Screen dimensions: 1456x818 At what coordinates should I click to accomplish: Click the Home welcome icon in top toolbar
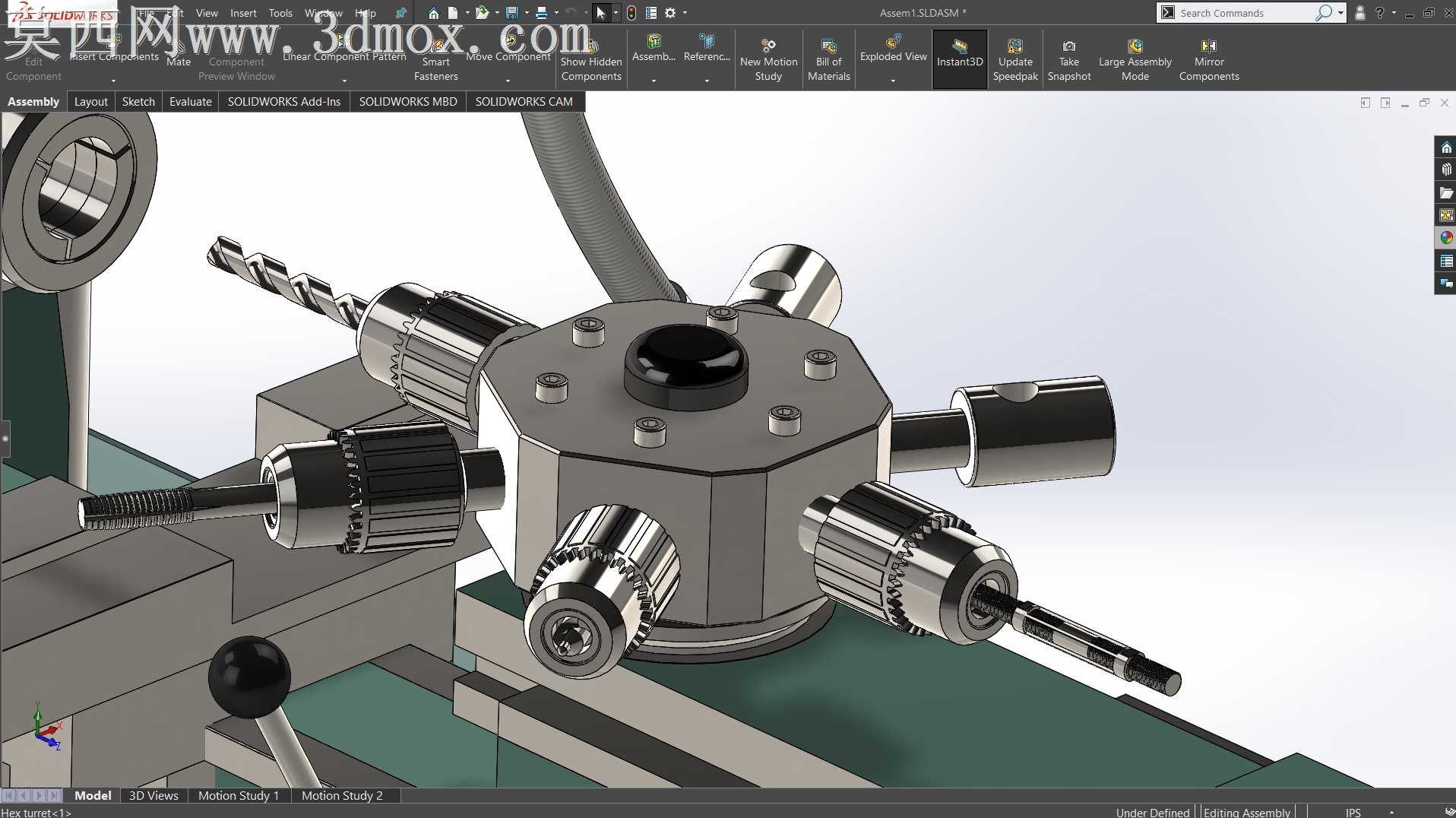tap(433, 13)
